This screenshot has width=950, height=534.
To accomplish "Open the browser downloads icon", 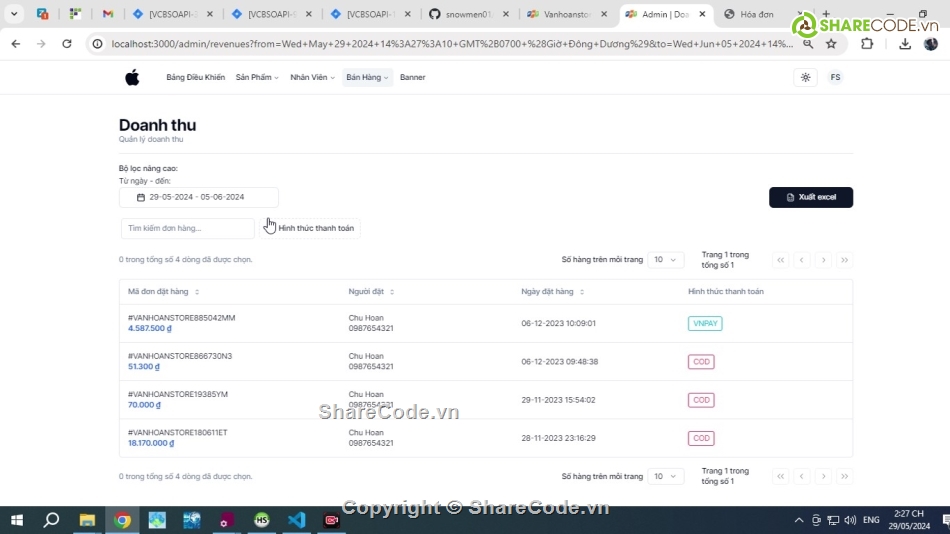I will click(x=905, y=44).
